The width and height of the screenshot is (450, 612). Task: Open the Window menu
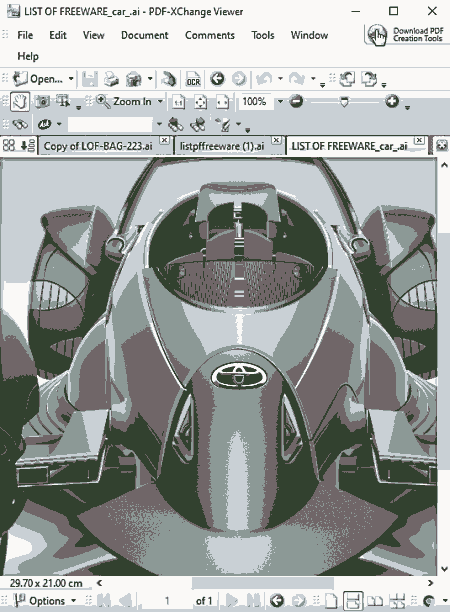(309, 35)
